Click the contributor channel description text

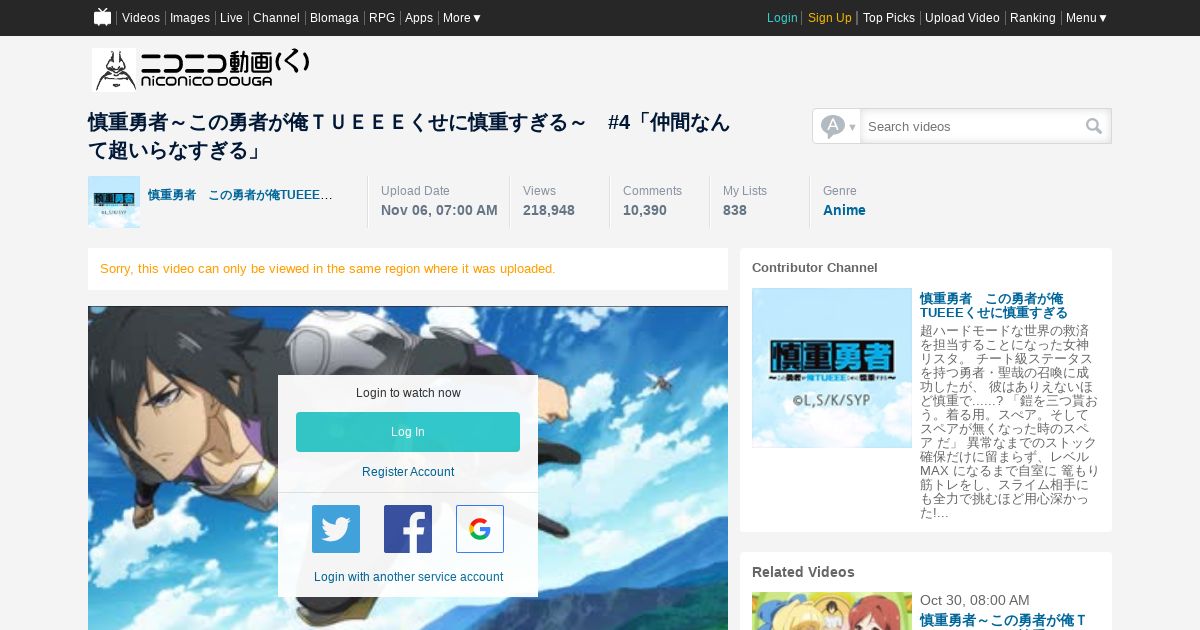click(1009, 422)
